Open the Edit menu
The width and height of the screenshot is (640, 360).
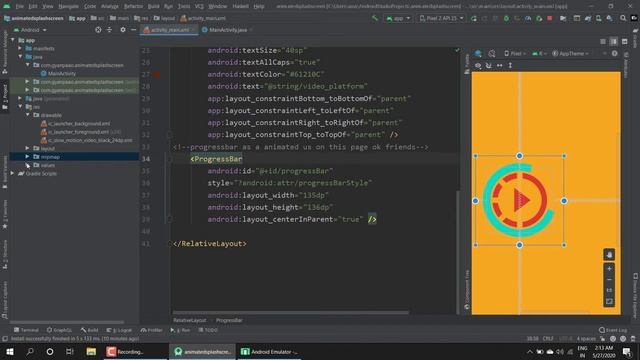coord(33,6)
